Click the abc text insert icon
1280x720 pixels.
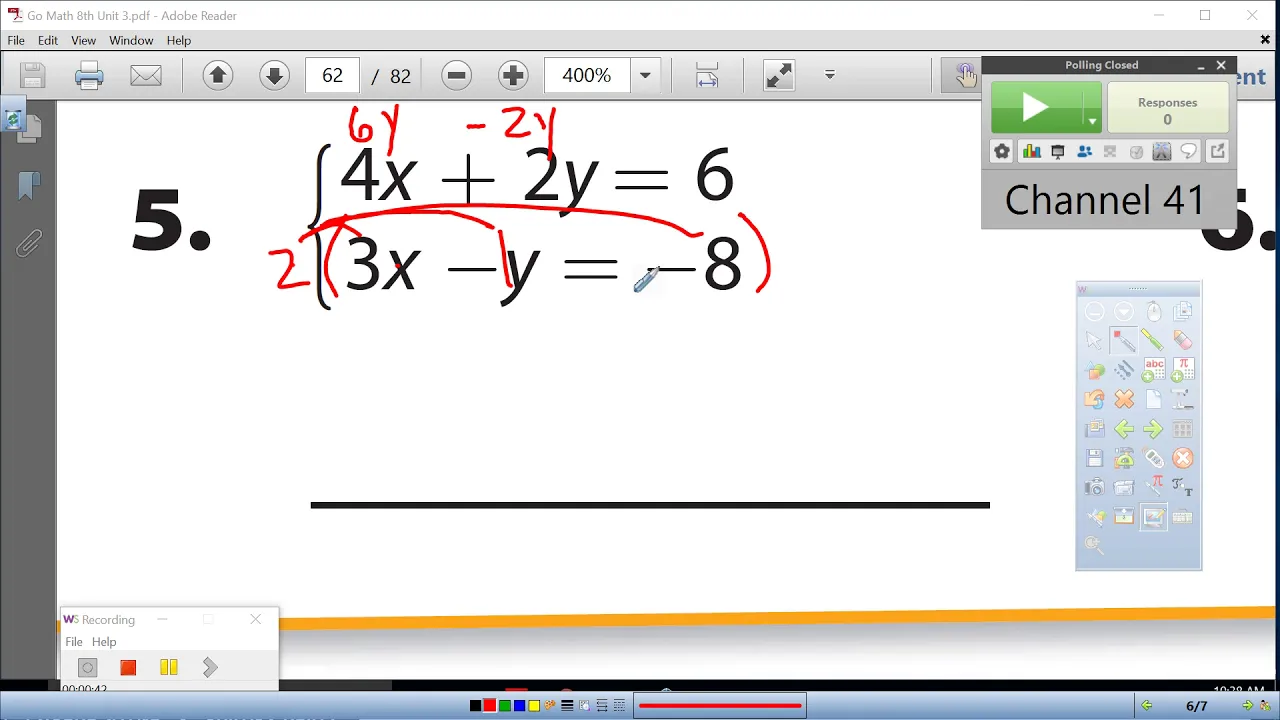1153,371
